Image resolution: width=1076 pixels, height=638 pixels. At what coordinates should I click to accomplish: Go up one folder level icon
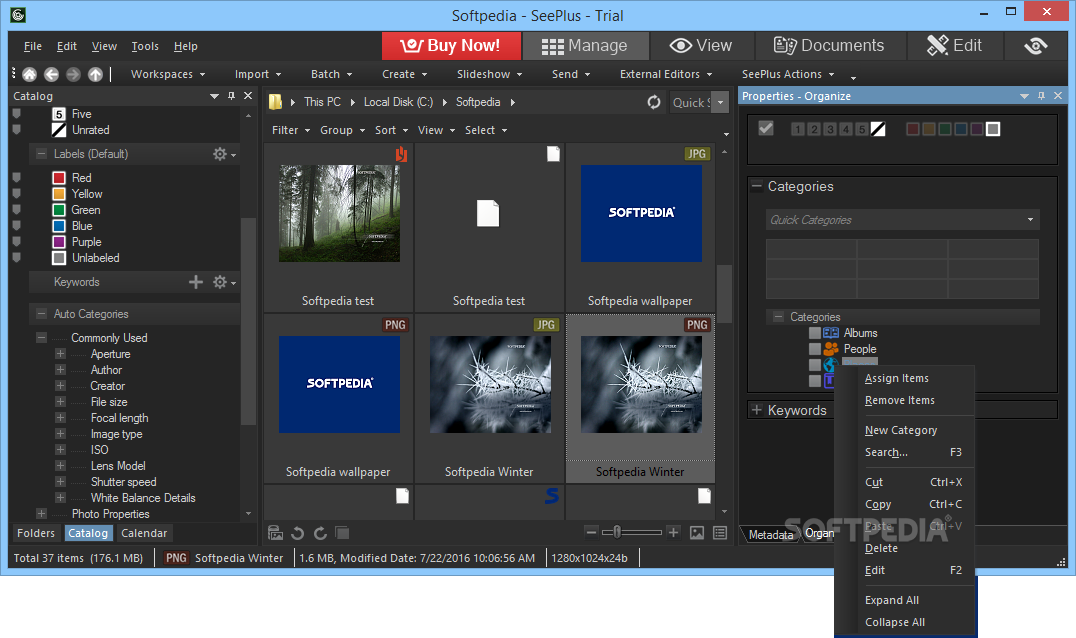pyautogui.click(x=95, y=74)
